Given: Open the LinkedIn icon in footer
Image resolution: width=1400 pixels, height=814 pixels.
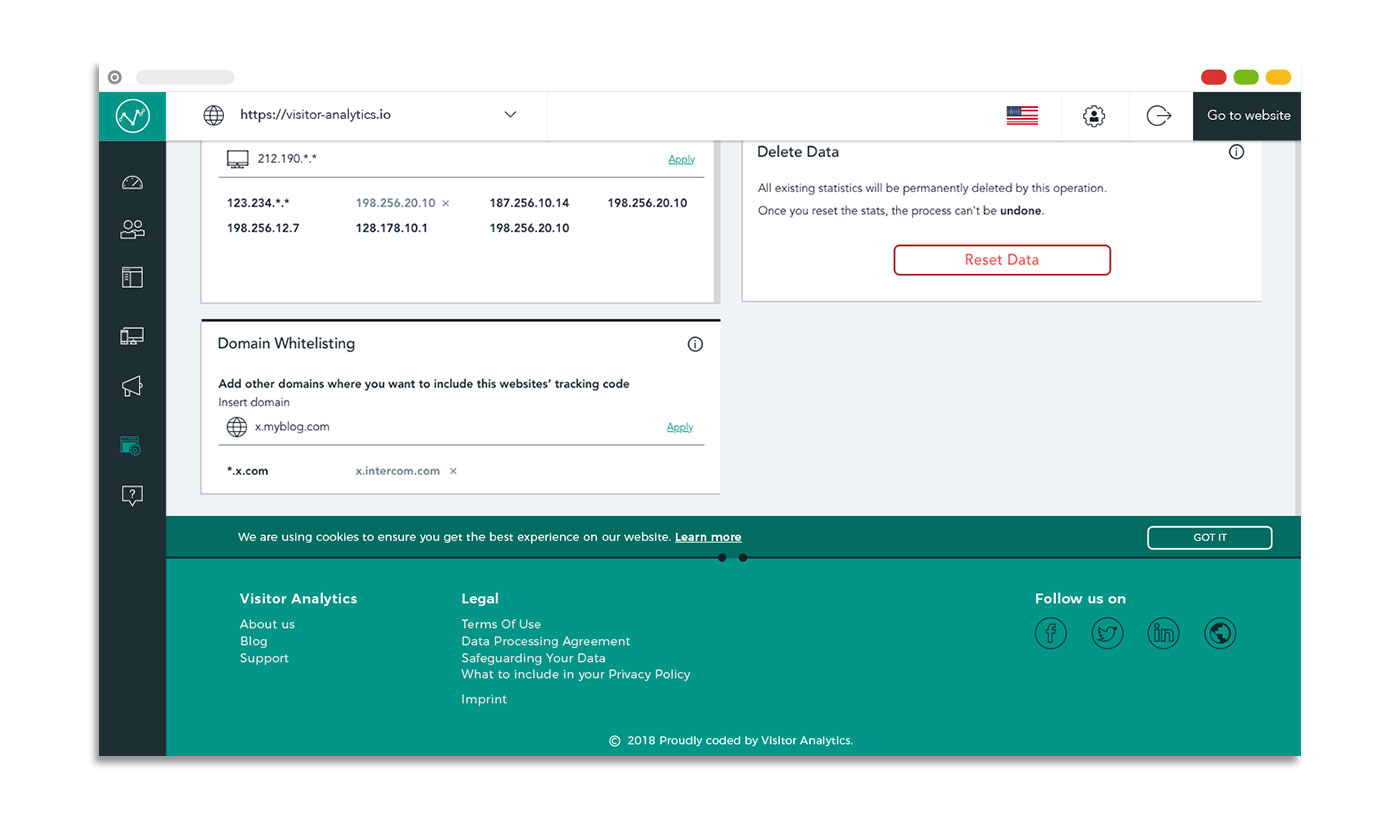Looking at the screenshot, I should [1163, 633].
